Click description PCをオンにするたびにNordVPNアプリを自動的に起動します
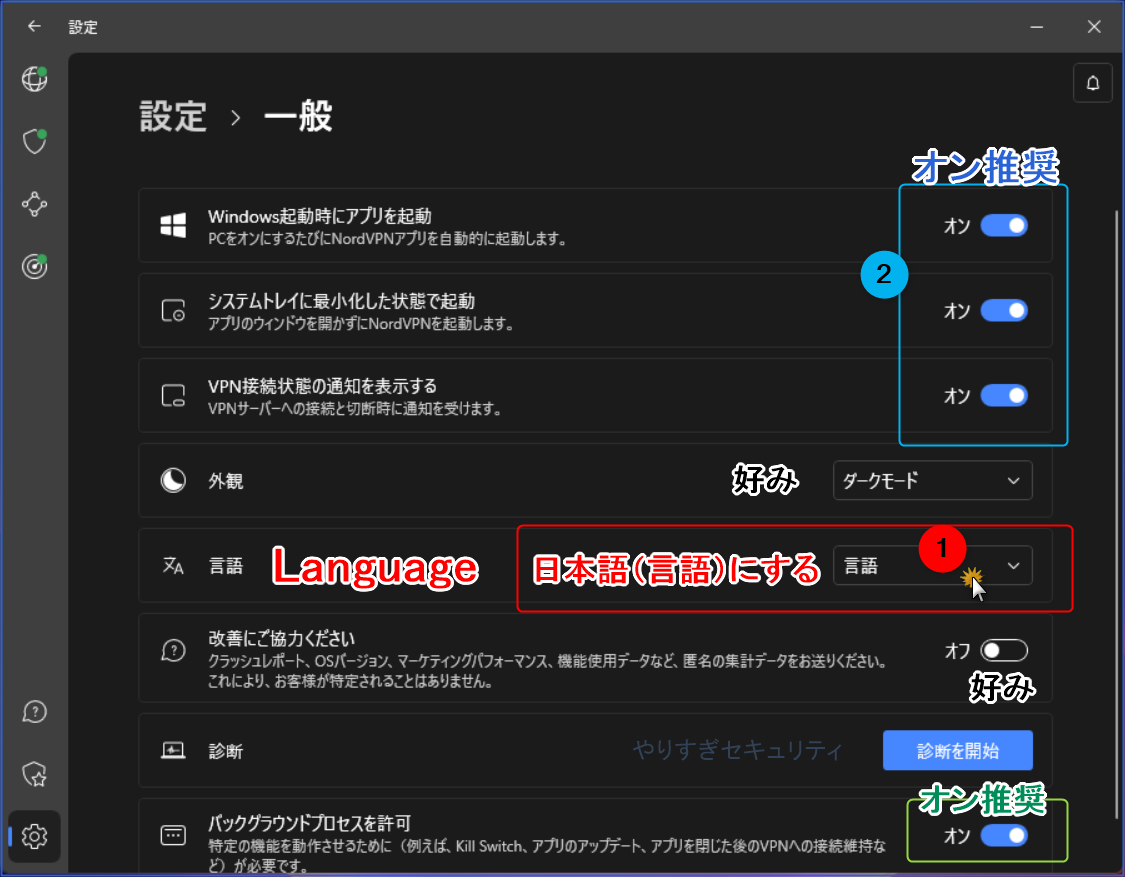The width and height of the screenshot is (1125, 877). 387,238
